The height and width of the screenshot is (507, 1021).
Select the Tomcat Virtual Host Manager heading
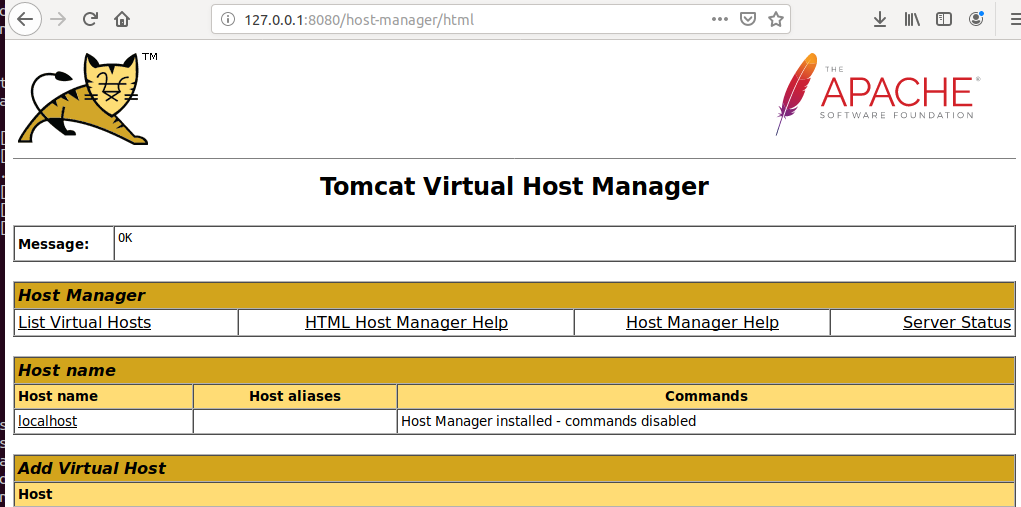click(514, 186)
